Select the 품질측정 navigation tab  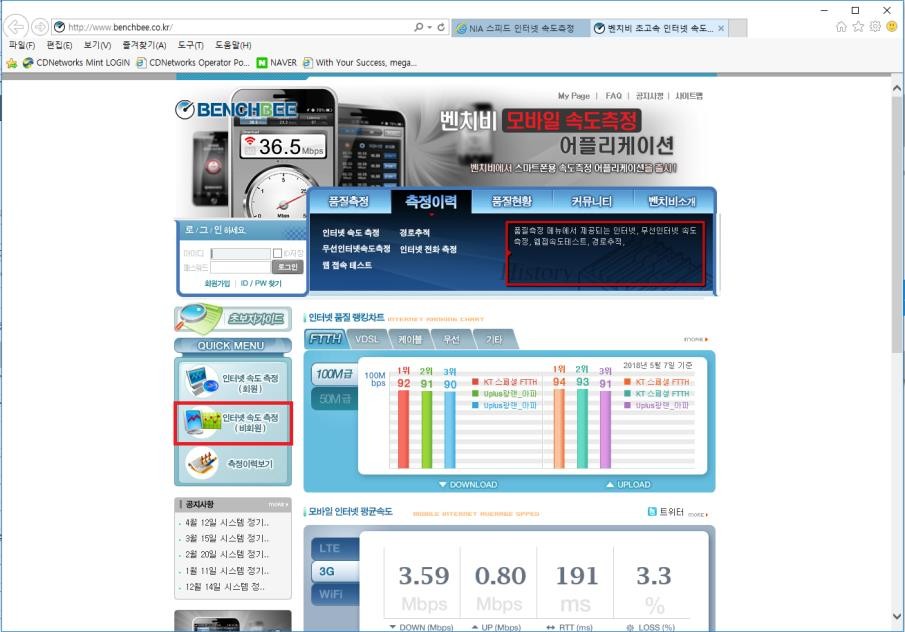click(x=349, y=201)
